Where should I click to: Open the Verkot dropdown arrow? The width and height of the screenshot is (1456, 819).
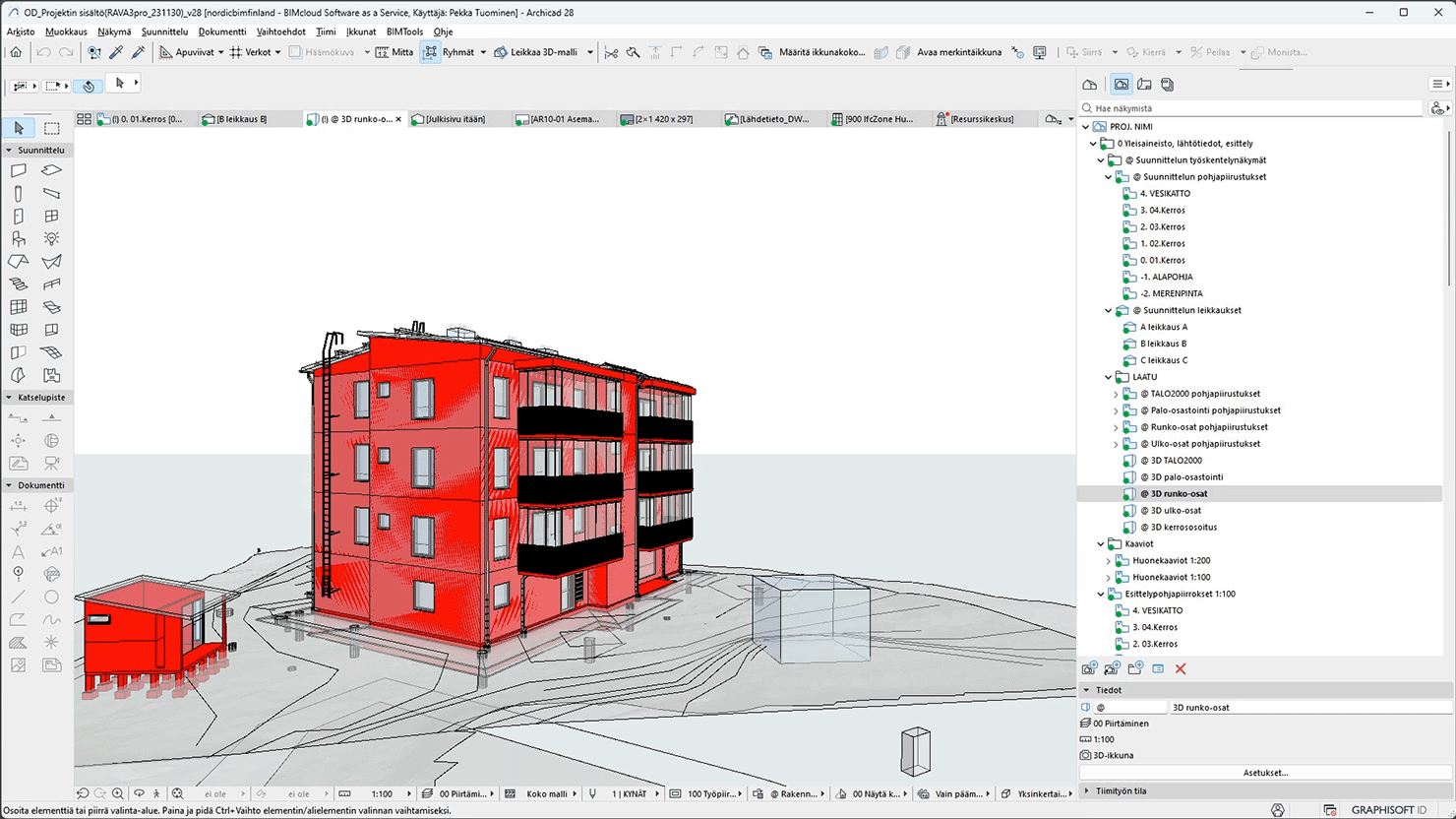277,52
